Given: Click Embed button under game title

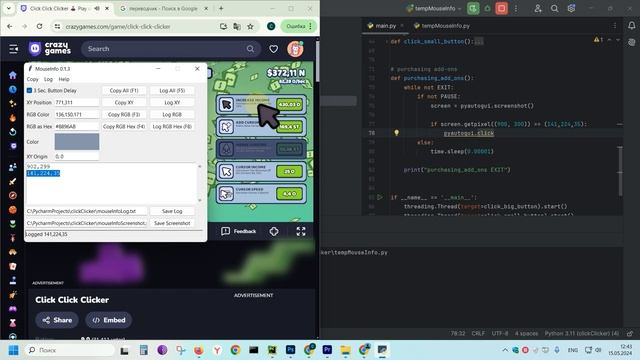Looking at the screenshot, I should [x=109, y=320].
